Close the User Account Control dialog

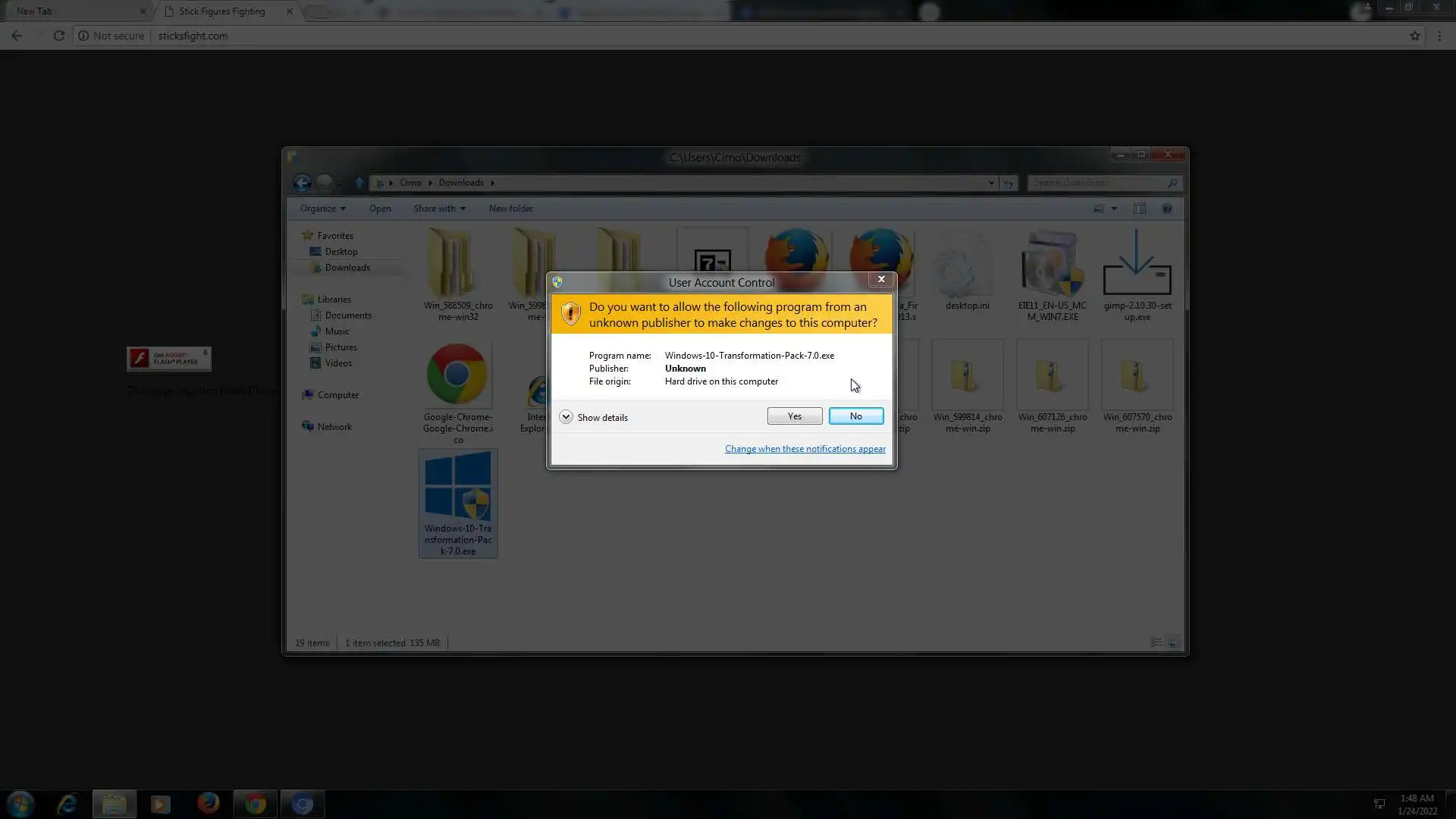(x=881, y=279)
